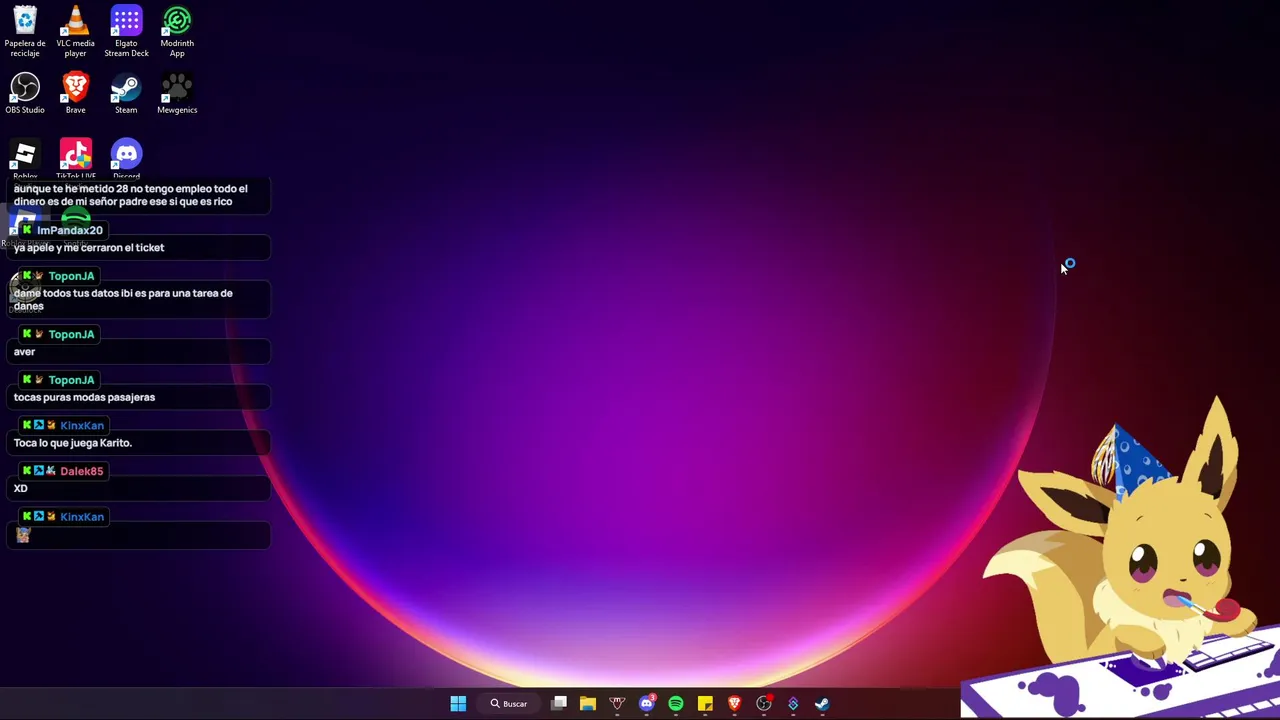1280x720 pixels.
Task: Open the Papelera de reciclaje desktop icon
Action: coord(25,30)
